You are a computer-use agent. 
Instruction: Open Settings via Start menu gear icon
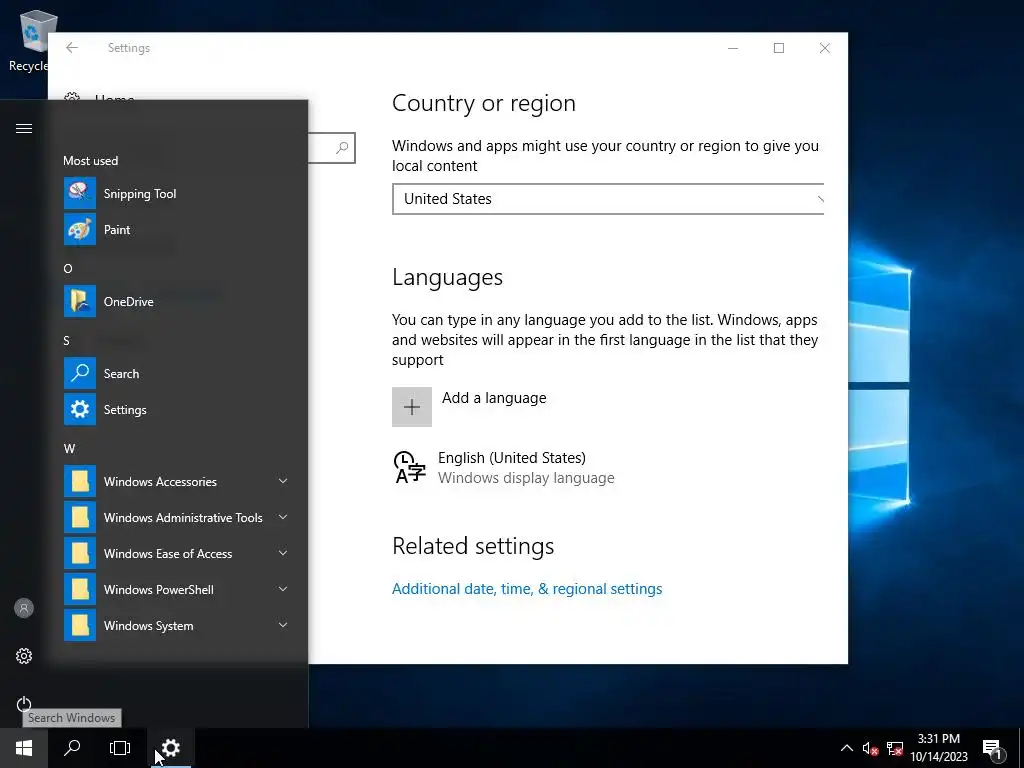pyautogui.click(x=24, y=656)
